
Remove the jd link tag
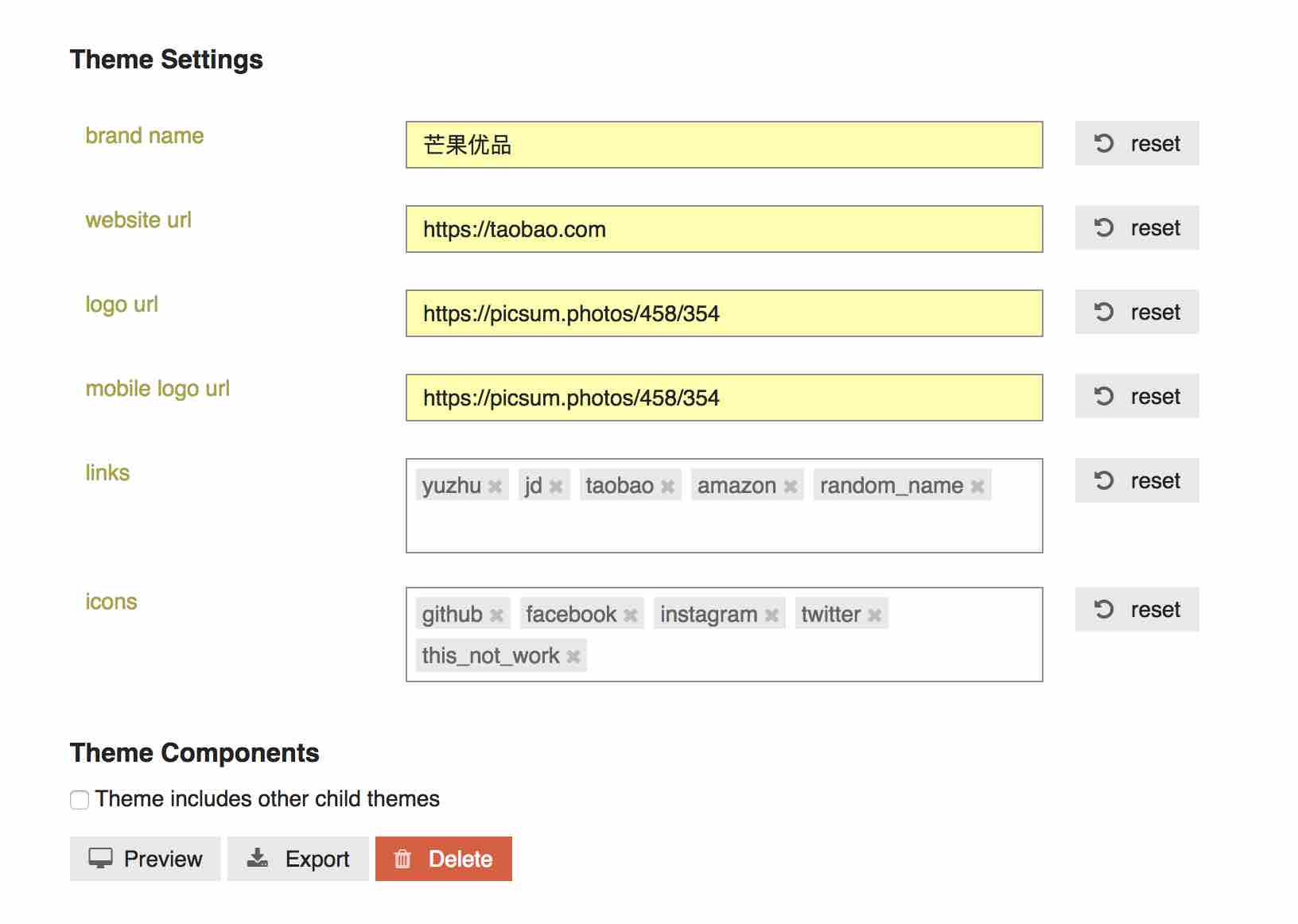point(558,485)
